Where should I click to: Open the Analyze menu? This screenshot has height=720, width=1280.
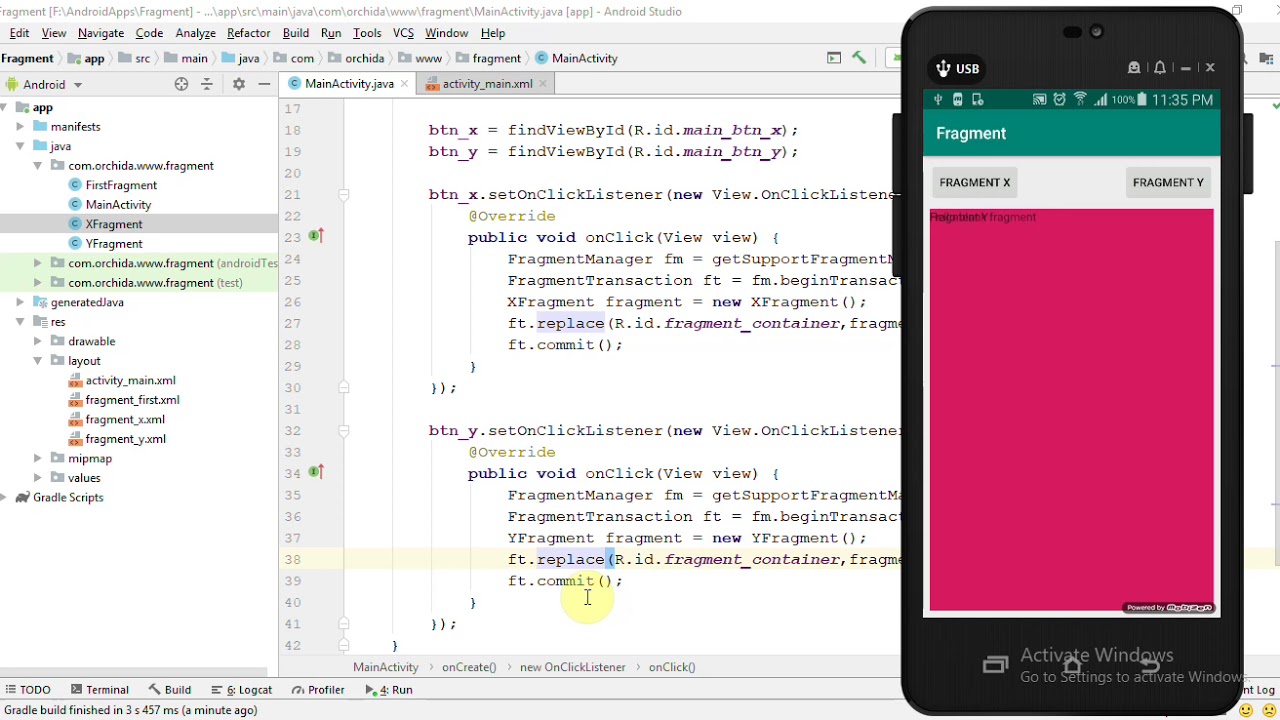click(x=196, y=33)
